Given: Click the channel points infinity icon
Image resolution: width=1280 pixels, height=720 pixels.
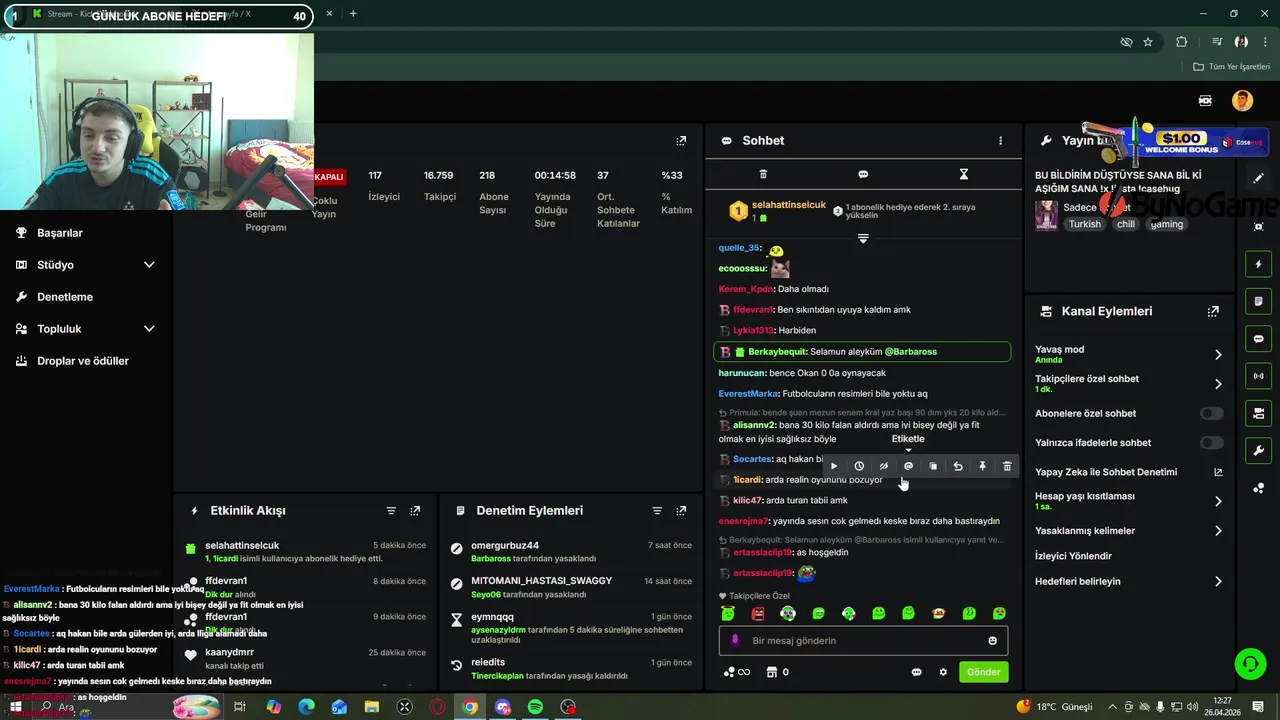Looking at the screenshot, I should pos(737,672).
